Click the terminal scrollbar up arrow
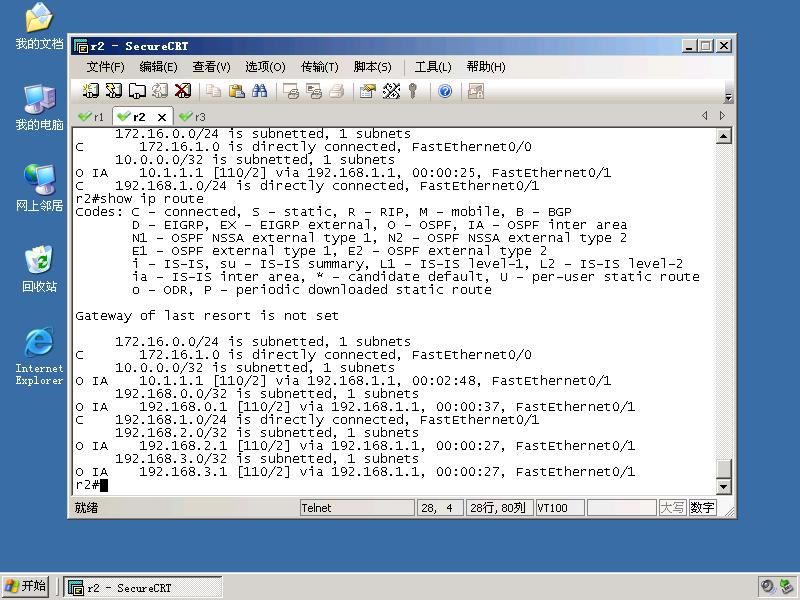Screen dimensions: 800x600 click(723, 136)
